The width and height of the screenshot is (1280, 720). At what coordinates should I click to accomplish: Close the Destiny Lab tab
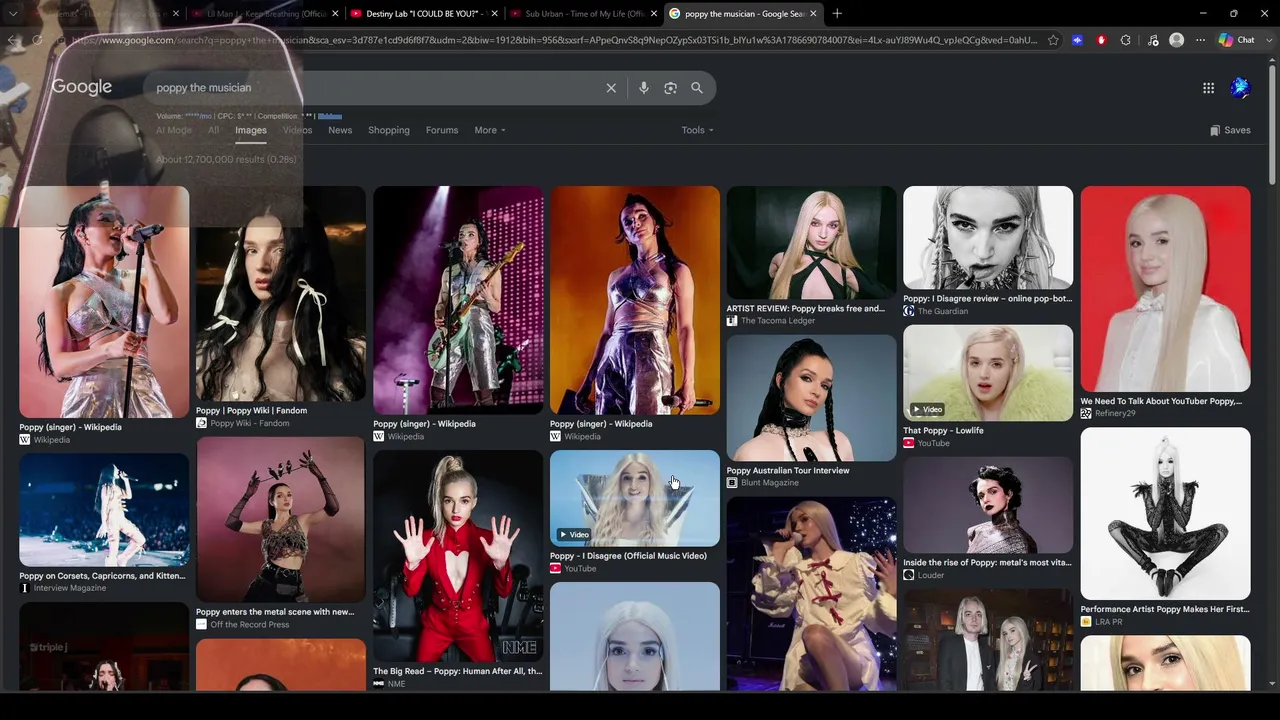click(x=494, y=14)
